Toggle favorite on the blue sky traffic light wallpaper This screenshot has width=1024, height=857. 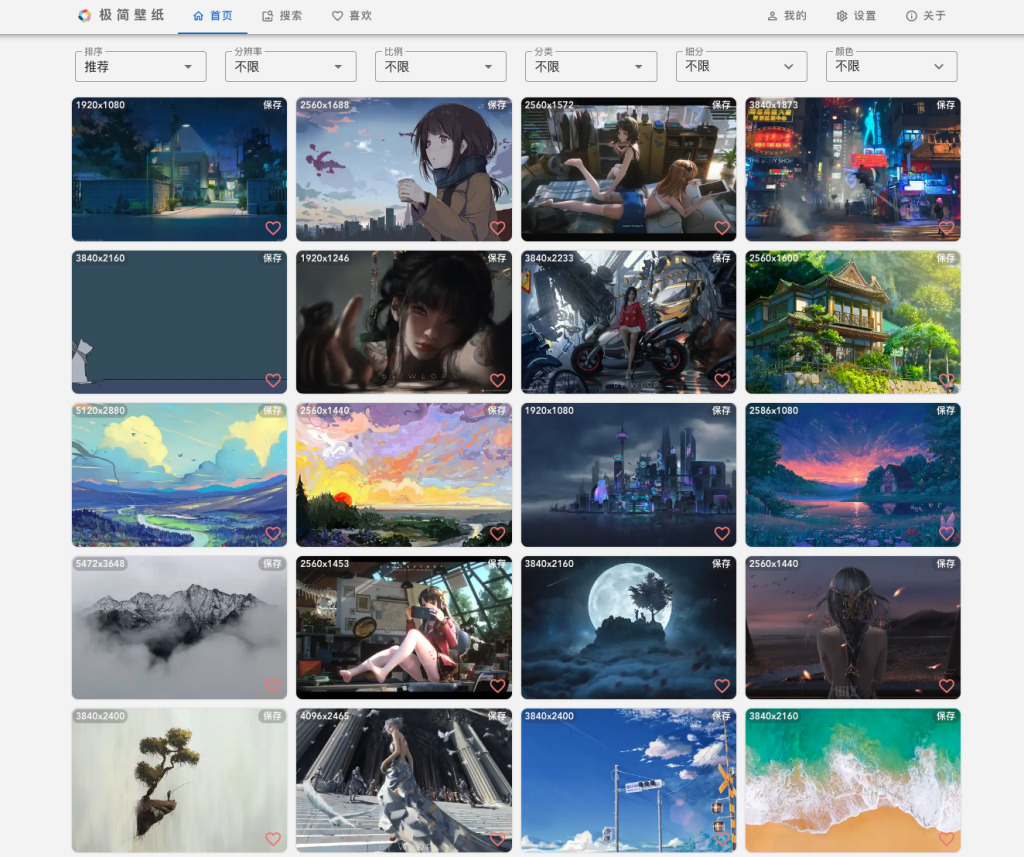pos(722,839)
